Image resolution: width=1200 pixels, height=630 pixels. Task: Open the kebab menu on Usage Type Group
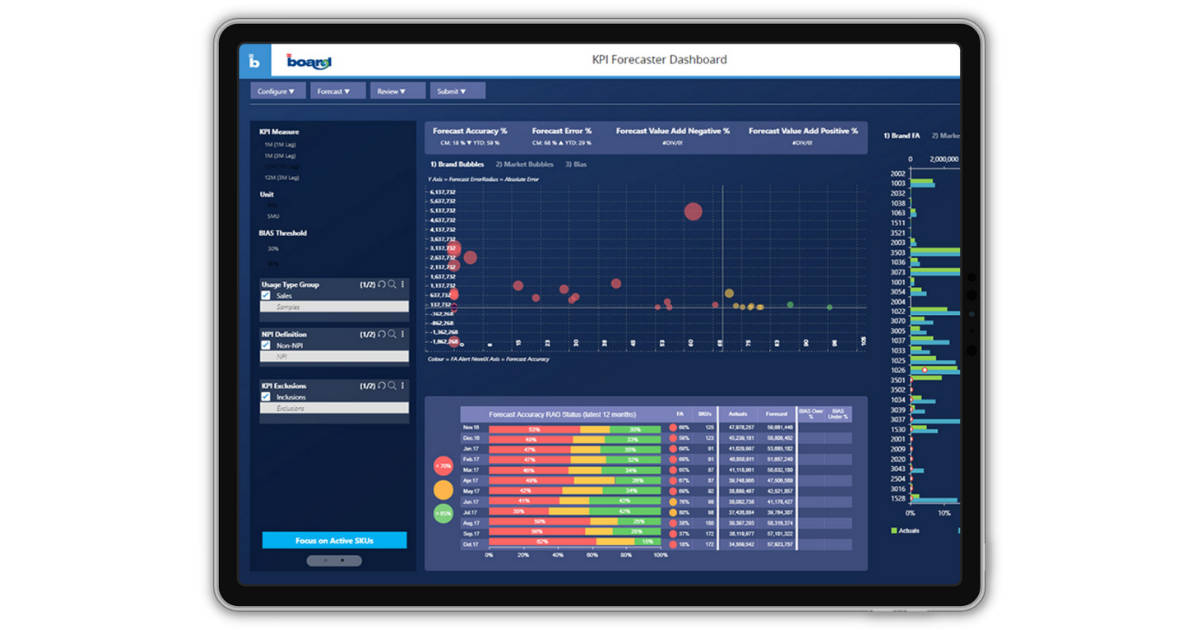(x=402, y=284)
